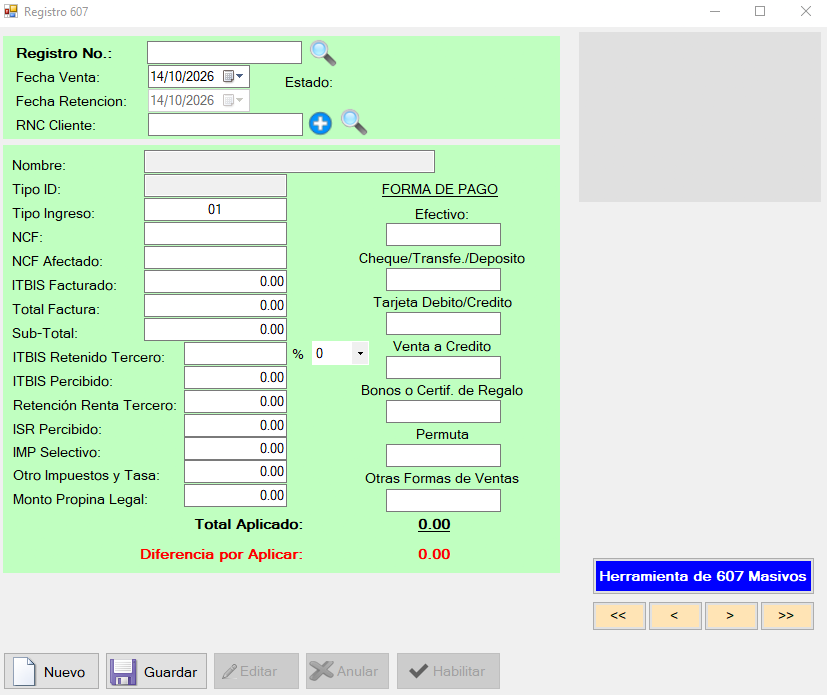Click the Registro 607 window icon
The image size is (827, 695).
[x=11, y=11]
